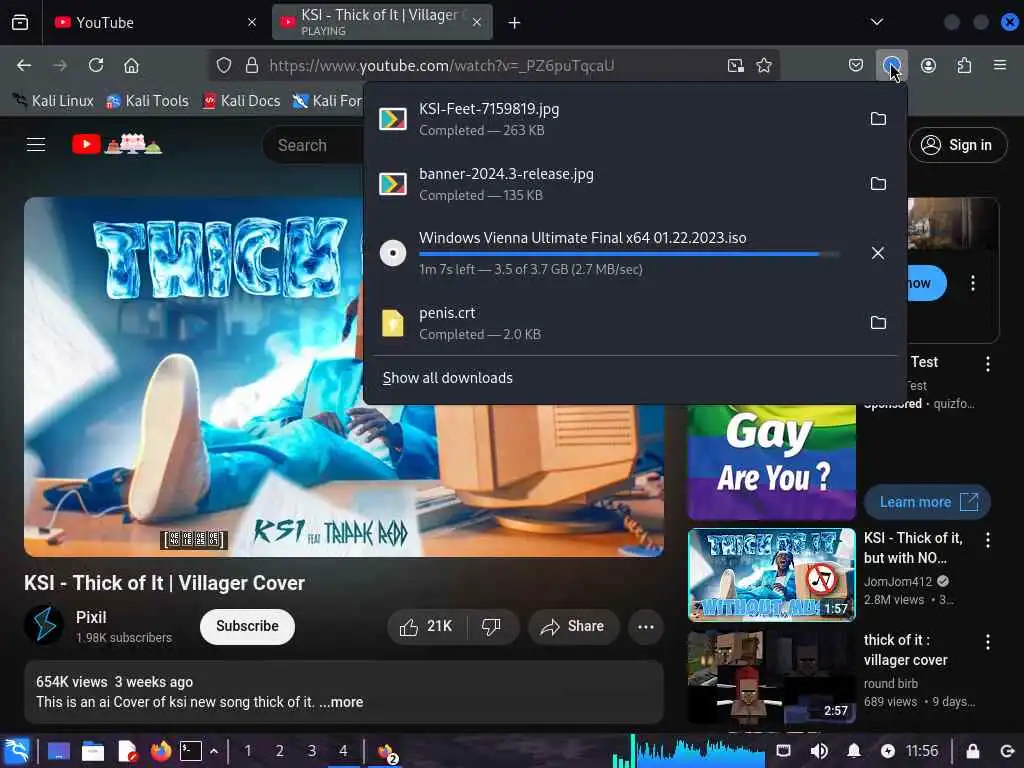Screen dimensions: 1024x768
Task: Like the video with 21K likes
Action: tap(426, 627)
